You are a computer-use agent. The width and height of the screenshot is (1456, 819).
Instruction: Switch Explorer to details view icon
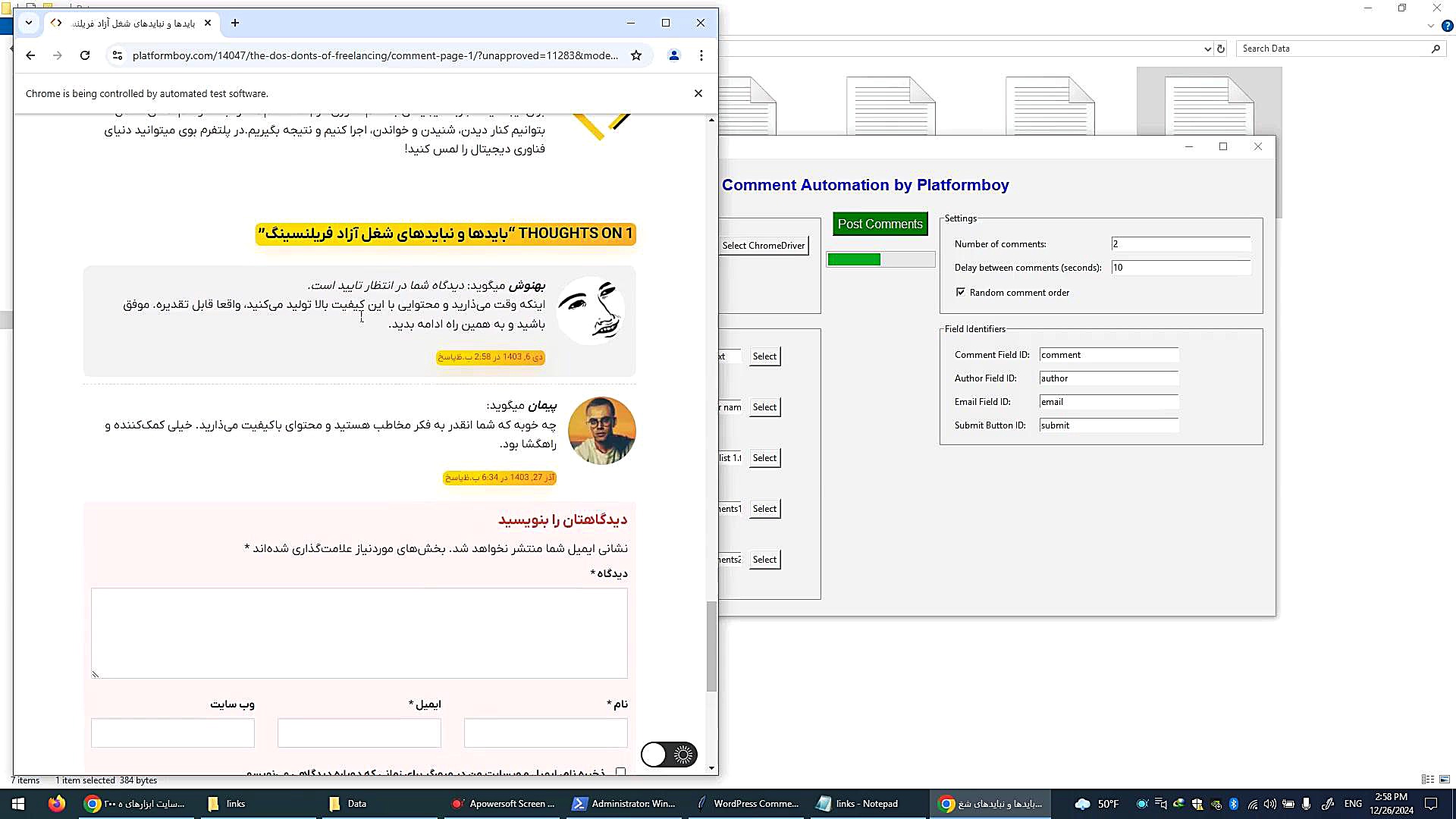click(x=1428, y=780)
